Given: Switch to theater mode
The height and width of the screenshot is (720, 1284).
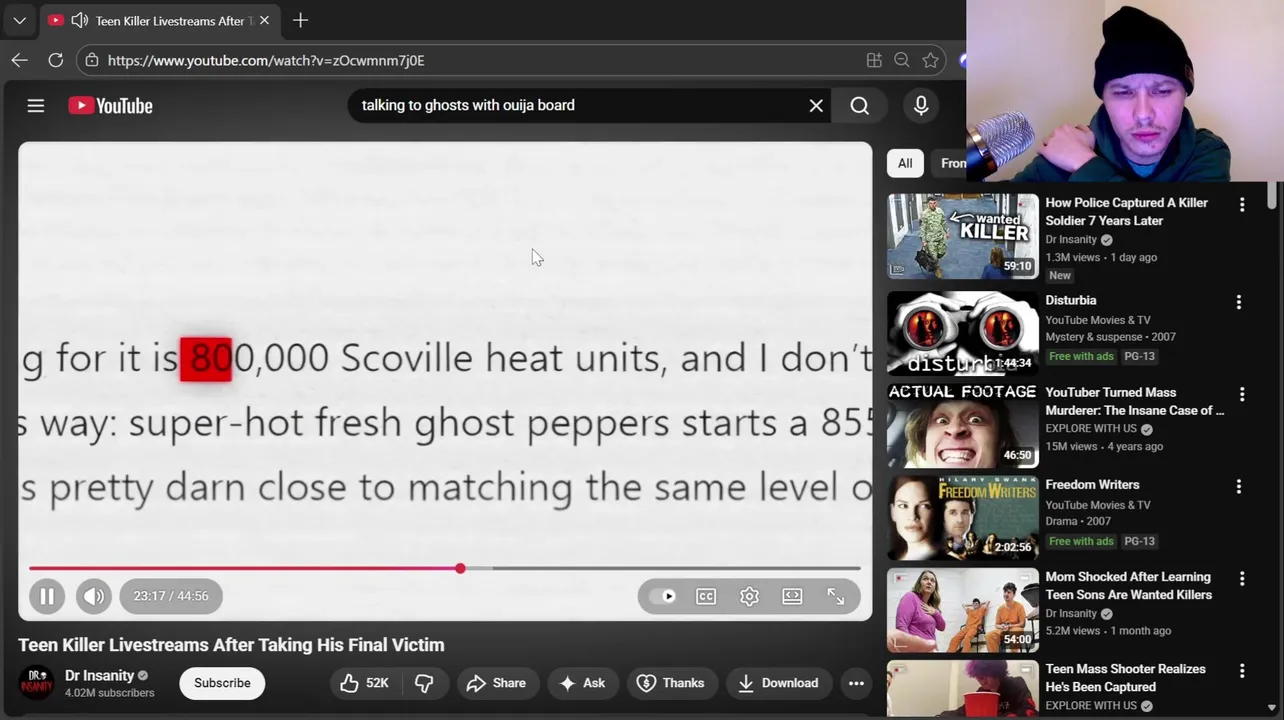Looking at the screenshot, I should [792, 596].
